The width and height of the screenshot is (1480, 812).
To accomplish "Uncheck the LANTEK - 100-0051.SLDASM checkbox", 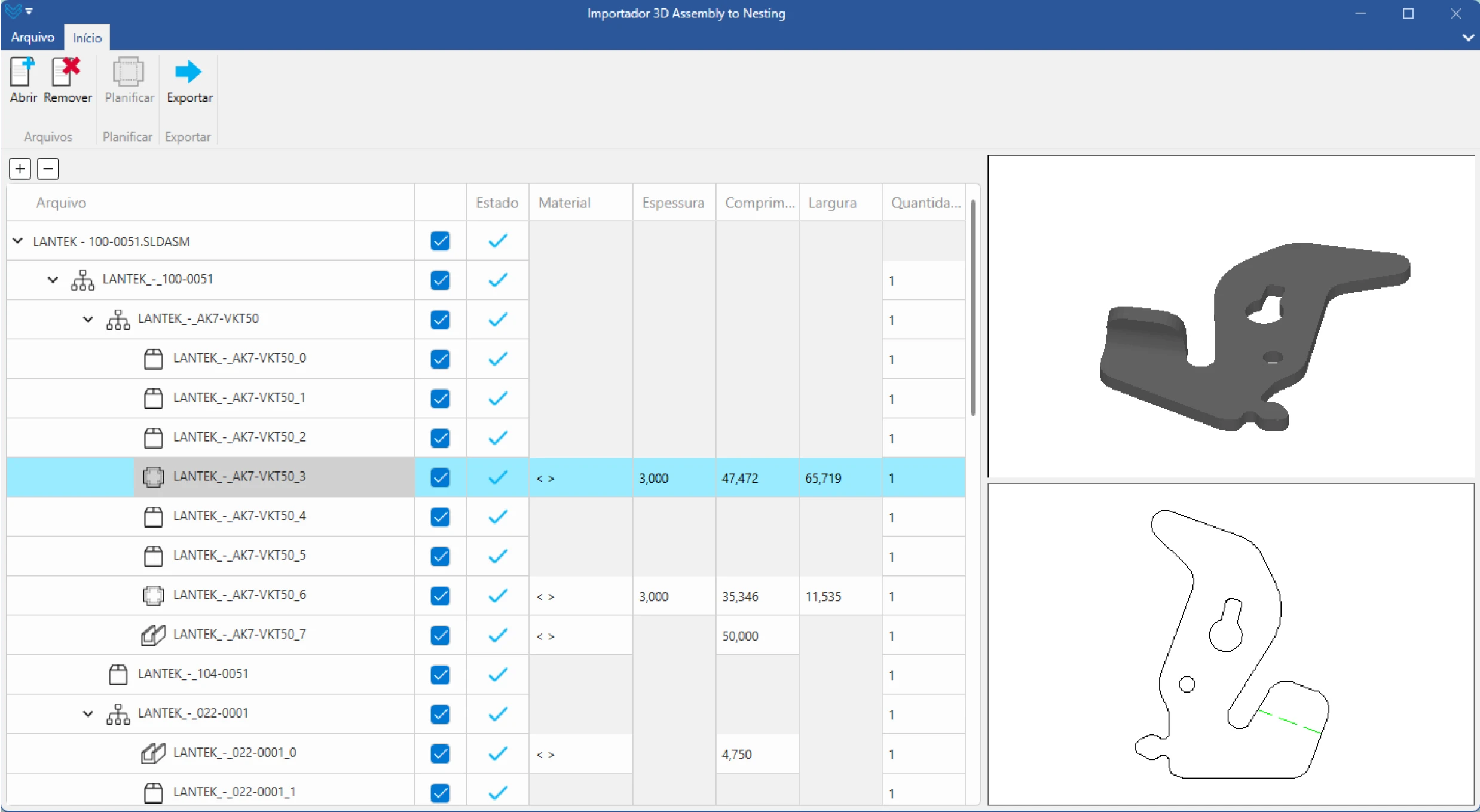I will point(440,241).
